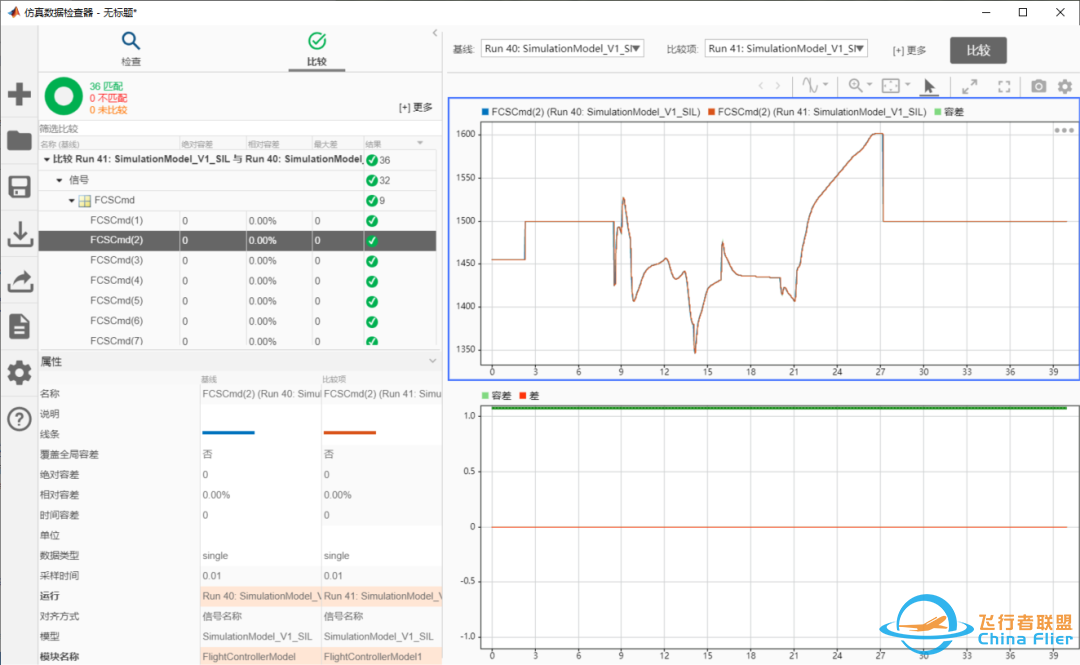Collapse left panel using the top chevron
The width and height of the screenshot is (1080, 665).
coord(435,32)
